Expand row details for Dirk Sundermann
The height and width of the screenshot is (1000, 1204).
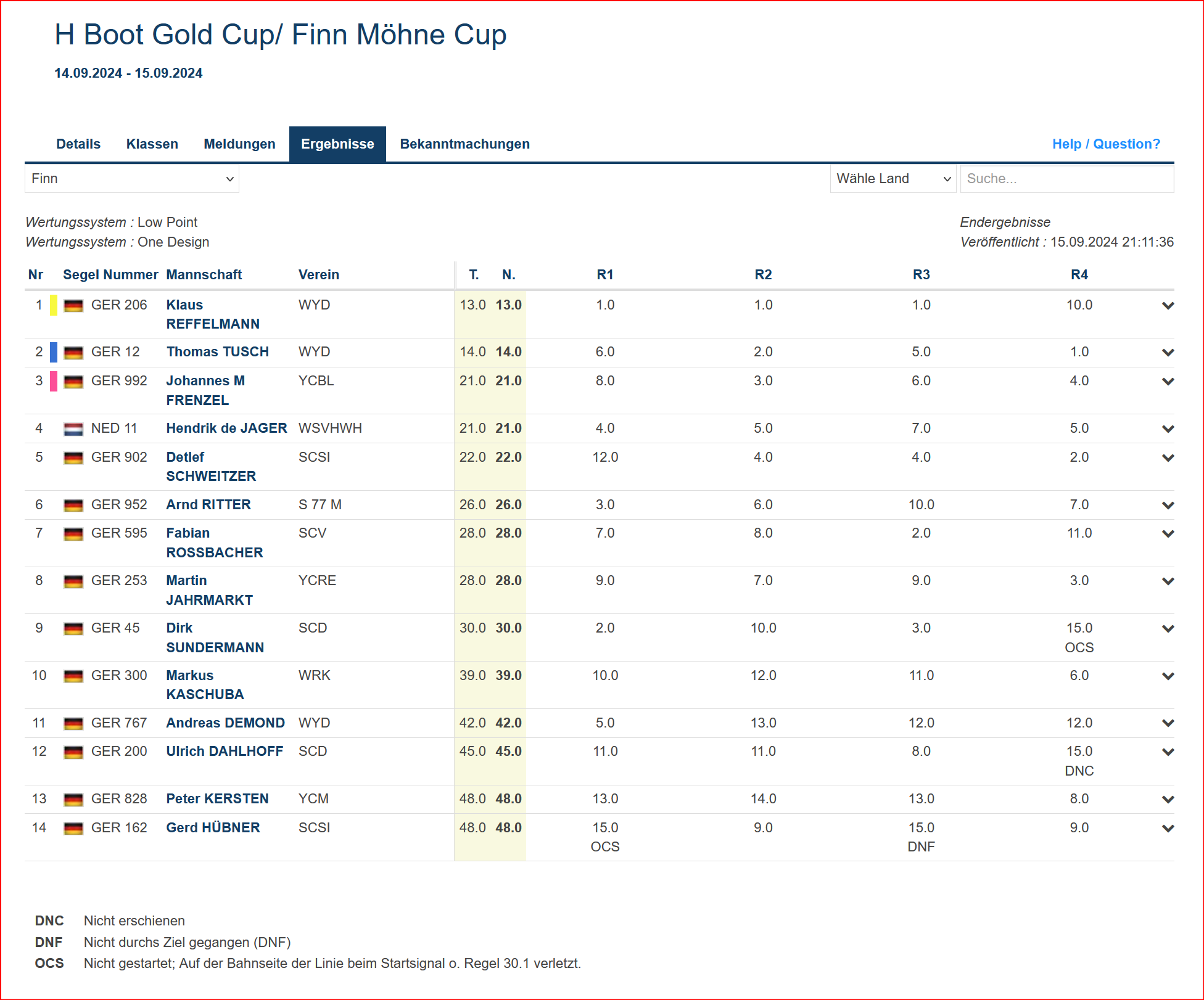tap(1168, 629)
